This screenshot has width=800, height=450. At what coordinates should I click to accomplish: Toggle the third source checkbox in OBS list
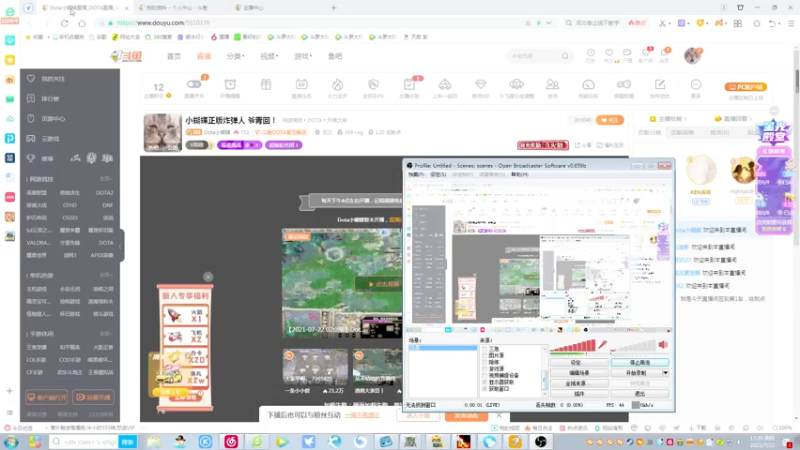click(x=485, y=362)
